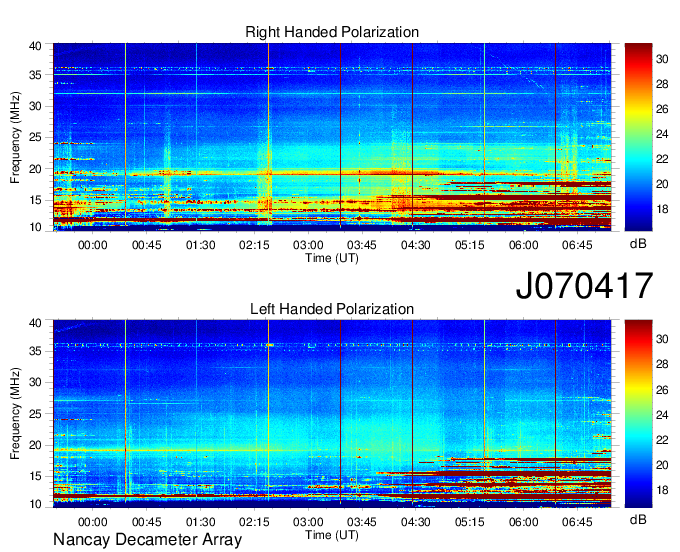Screen dimensions: 680x552
Task: Click 35 MHz tick on Right Handed frequency axis
Action: point(35,75)
